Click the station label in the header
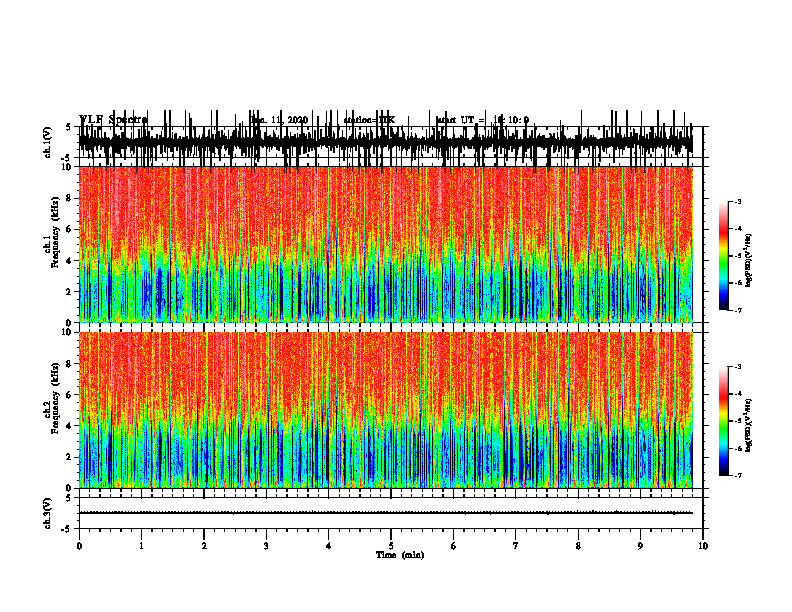 [369, 120]
